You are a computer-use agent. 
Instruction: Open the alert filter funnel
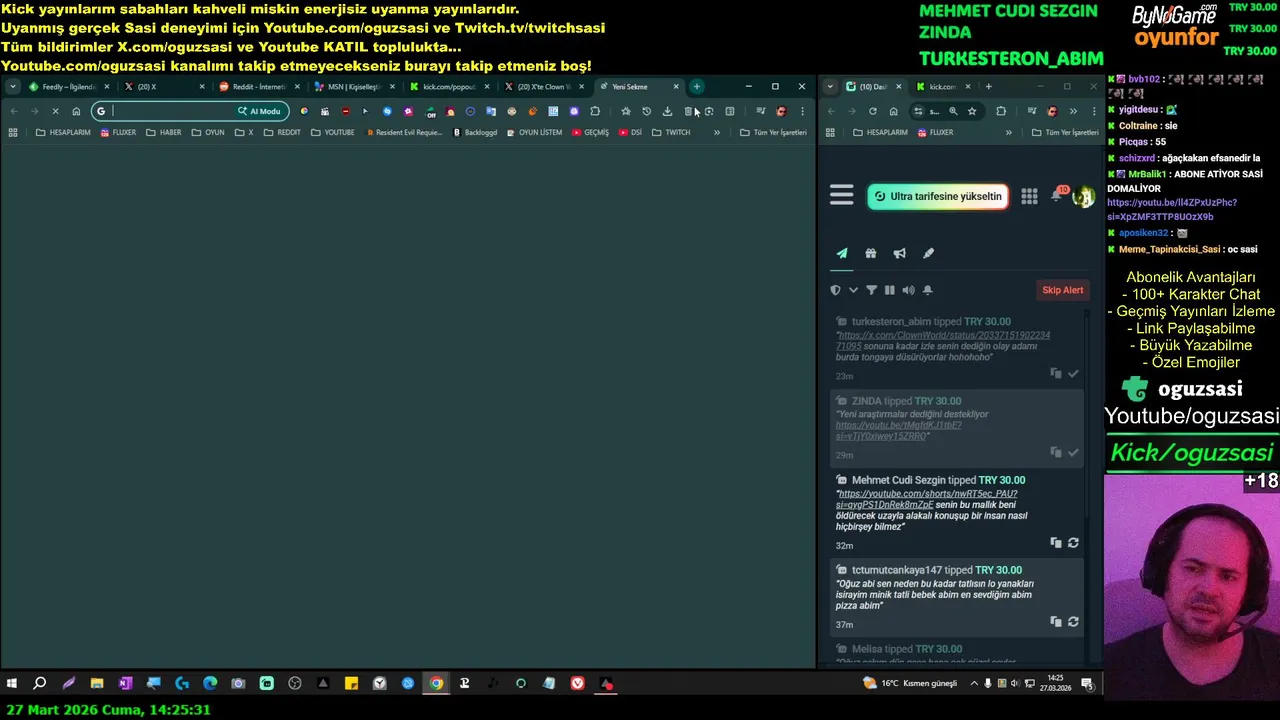point(871,290)
